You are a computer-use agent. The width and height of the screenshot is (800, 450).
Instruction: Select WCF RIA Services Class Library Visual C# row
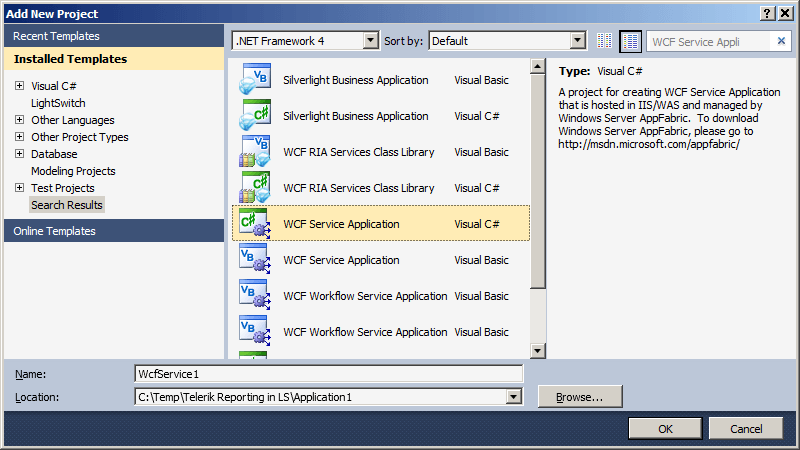[381, 188]
